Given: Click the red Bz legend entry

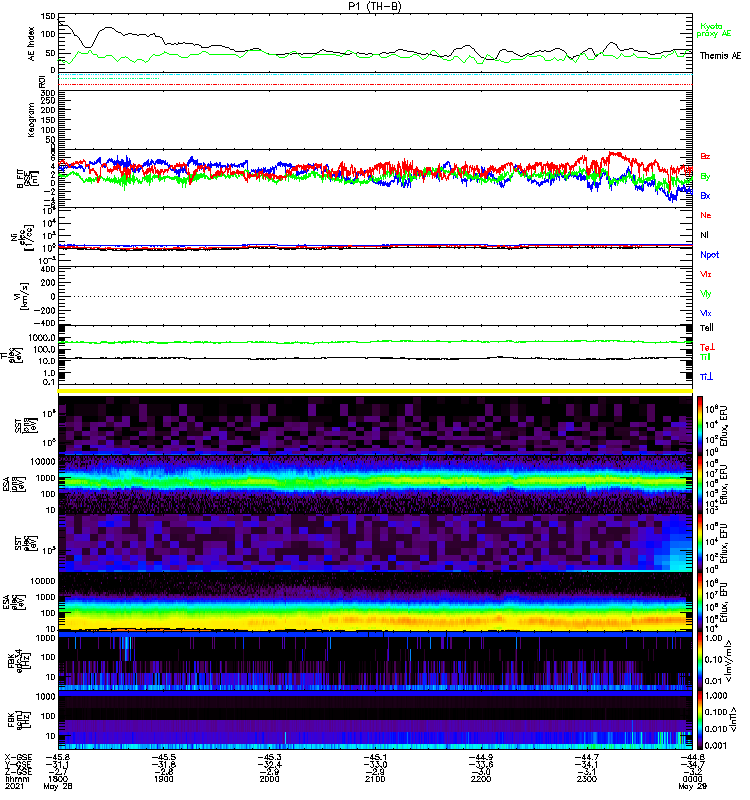Looking at the screenshot, I should tap(705, 156).
